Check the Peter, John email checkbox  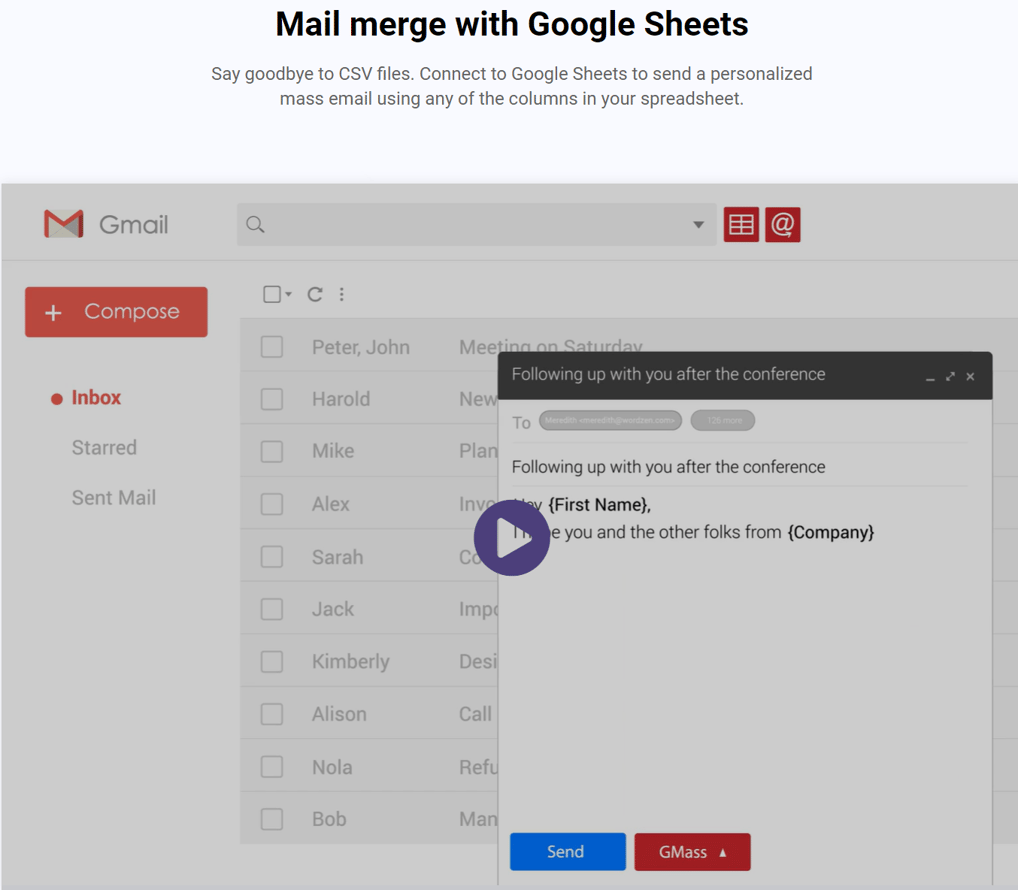pos(272,347)
